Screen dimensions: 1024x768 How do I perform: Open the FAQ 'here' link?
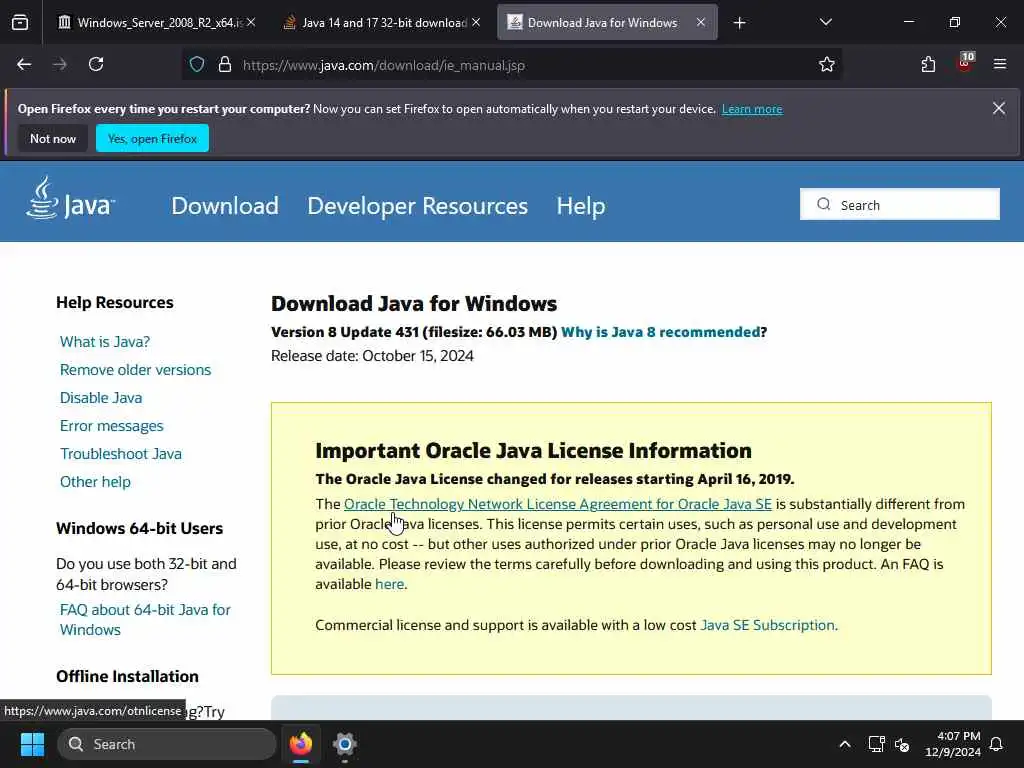tap(389, 584)
